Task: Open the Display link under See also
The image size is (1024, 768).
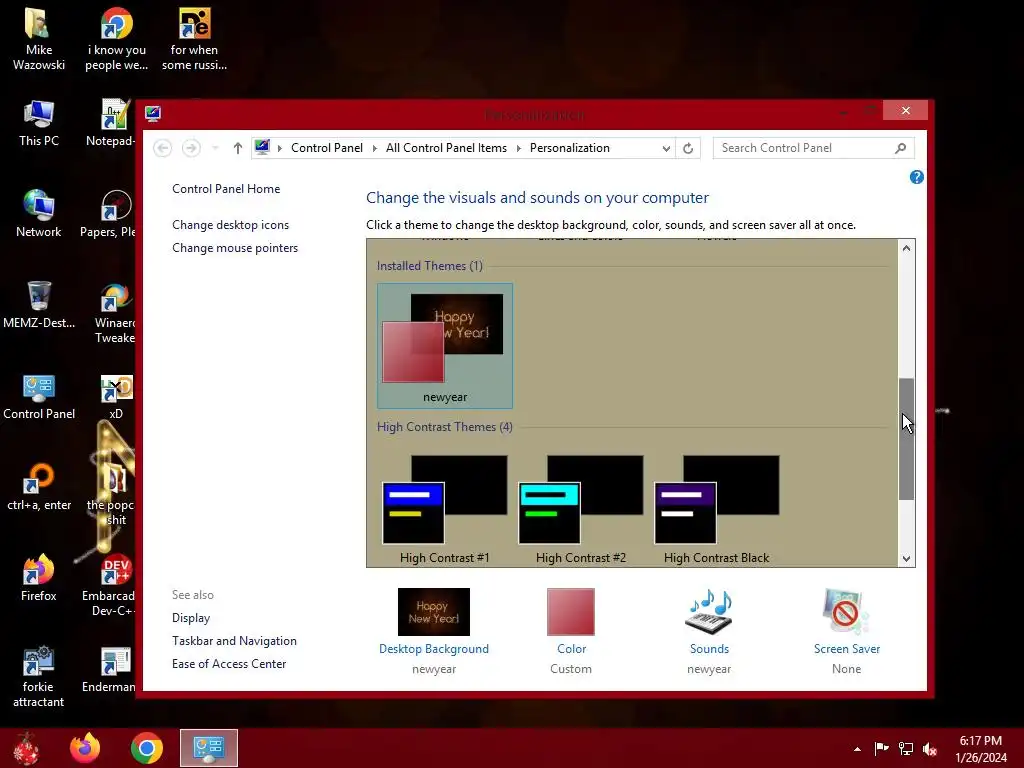Action: [191, 618]
